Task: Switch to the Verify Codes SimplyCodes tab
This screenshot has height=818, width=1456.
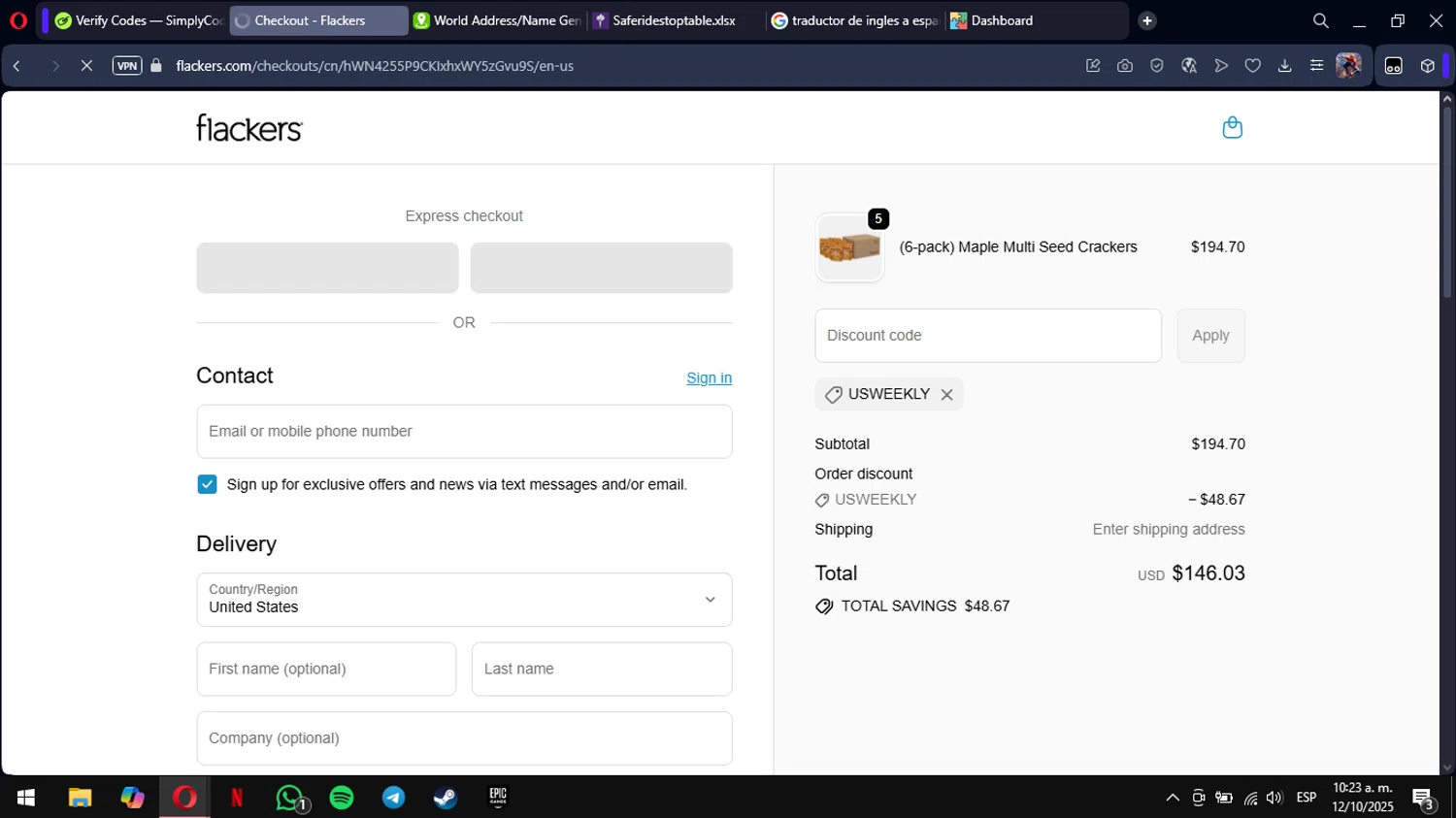Action: pos(139,20)
